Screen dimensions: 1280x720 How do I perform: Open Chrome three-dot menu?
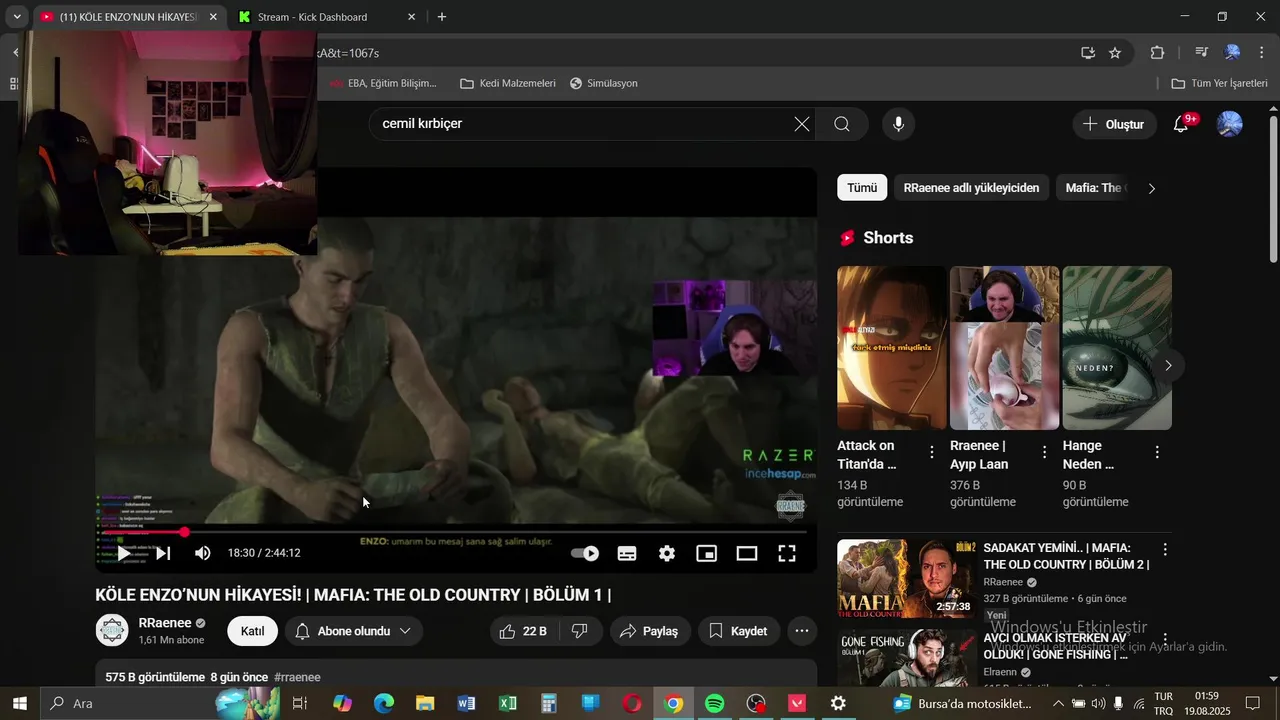(x=1261, y=53)
